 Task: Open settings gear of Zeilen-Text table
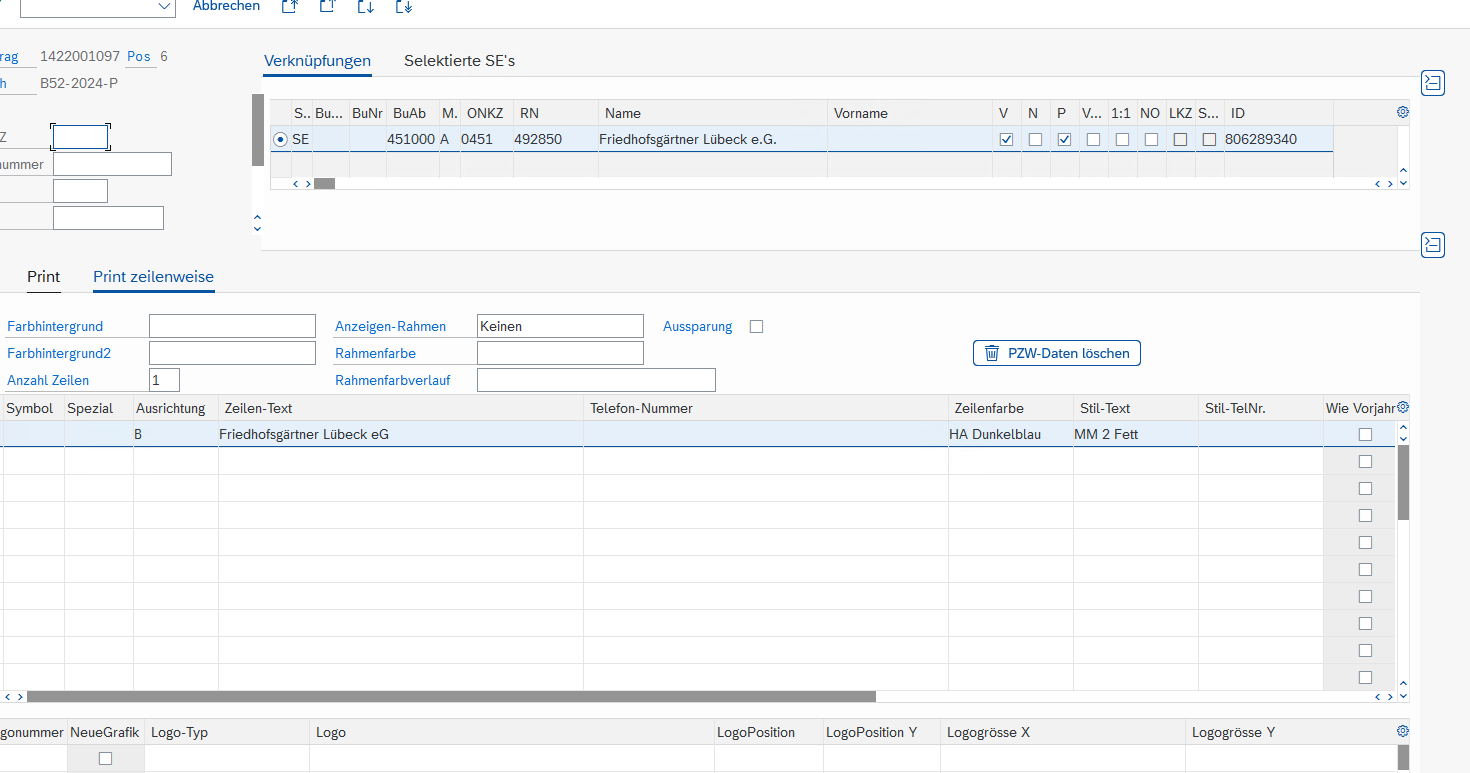pyautogui.click(x=1402, y=407)
